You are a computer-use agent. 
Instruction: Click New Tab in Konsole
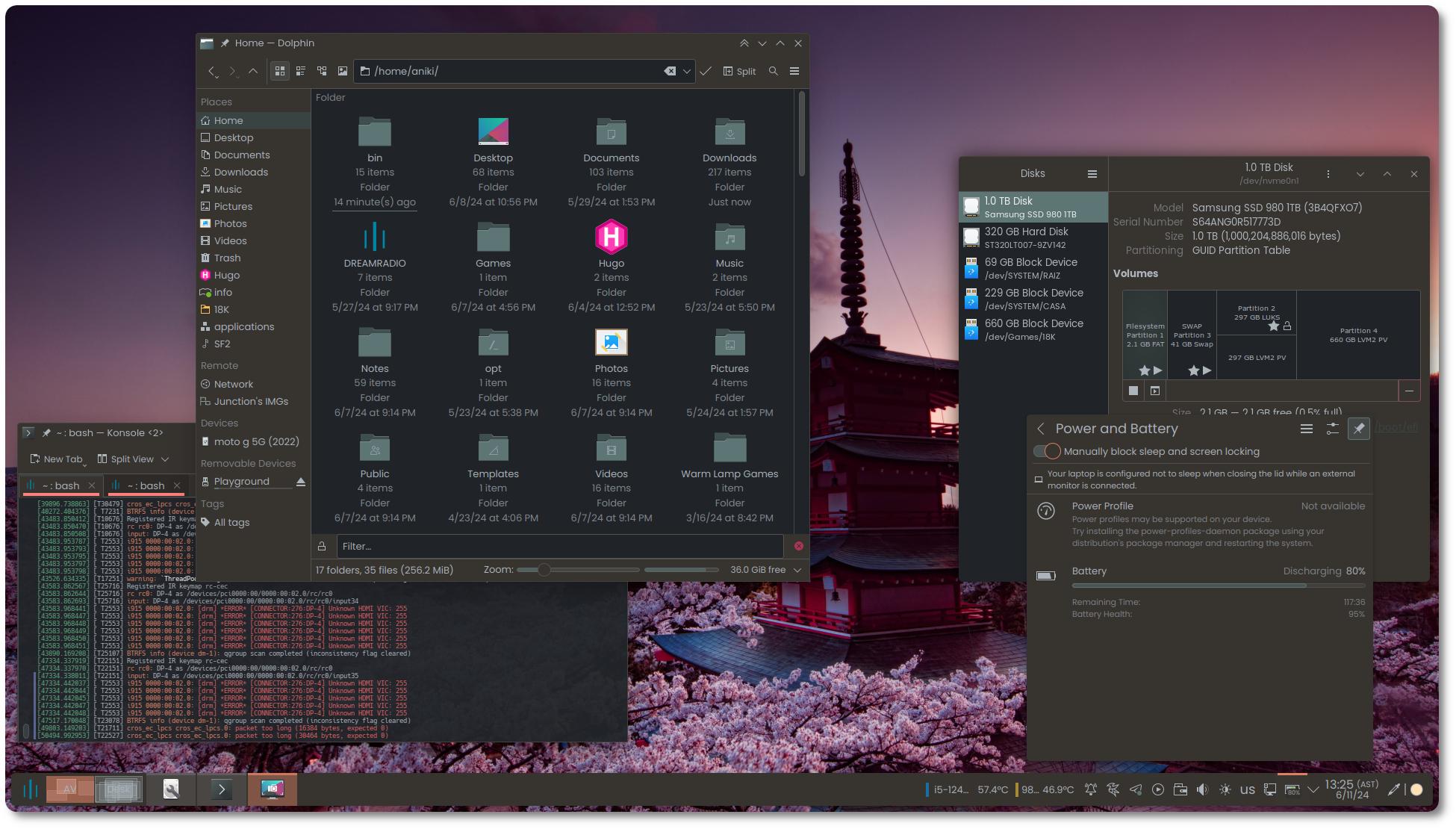(57, 459)
